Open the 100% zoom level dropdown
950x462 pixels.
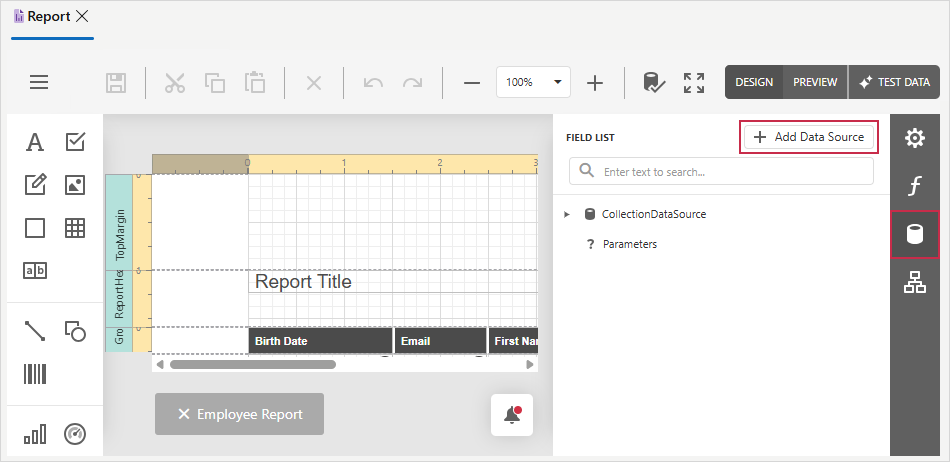[533, 82]
